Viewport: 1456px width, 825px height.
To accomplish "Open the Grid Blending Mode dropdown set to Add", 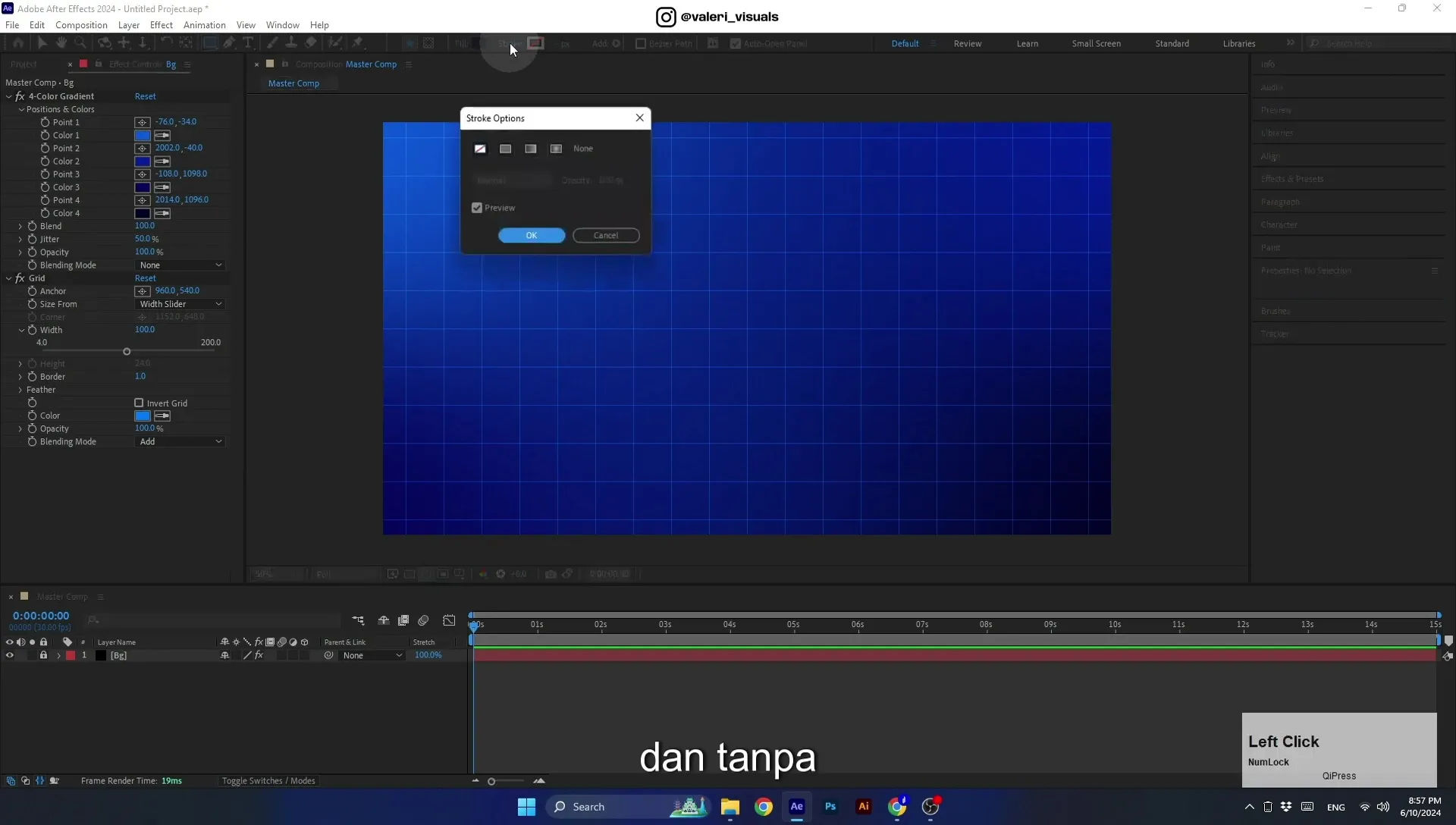I will tap(180, 441).
